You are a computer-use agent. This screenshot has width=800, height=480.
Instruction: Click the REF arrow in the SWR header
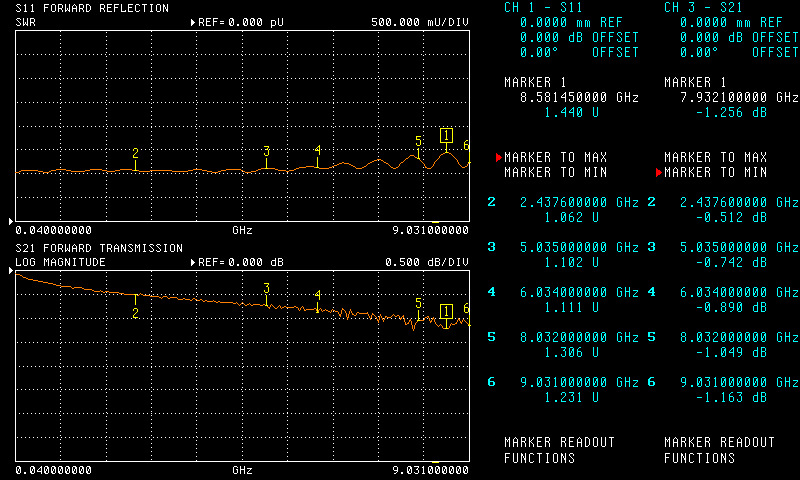tap(193, 22)
